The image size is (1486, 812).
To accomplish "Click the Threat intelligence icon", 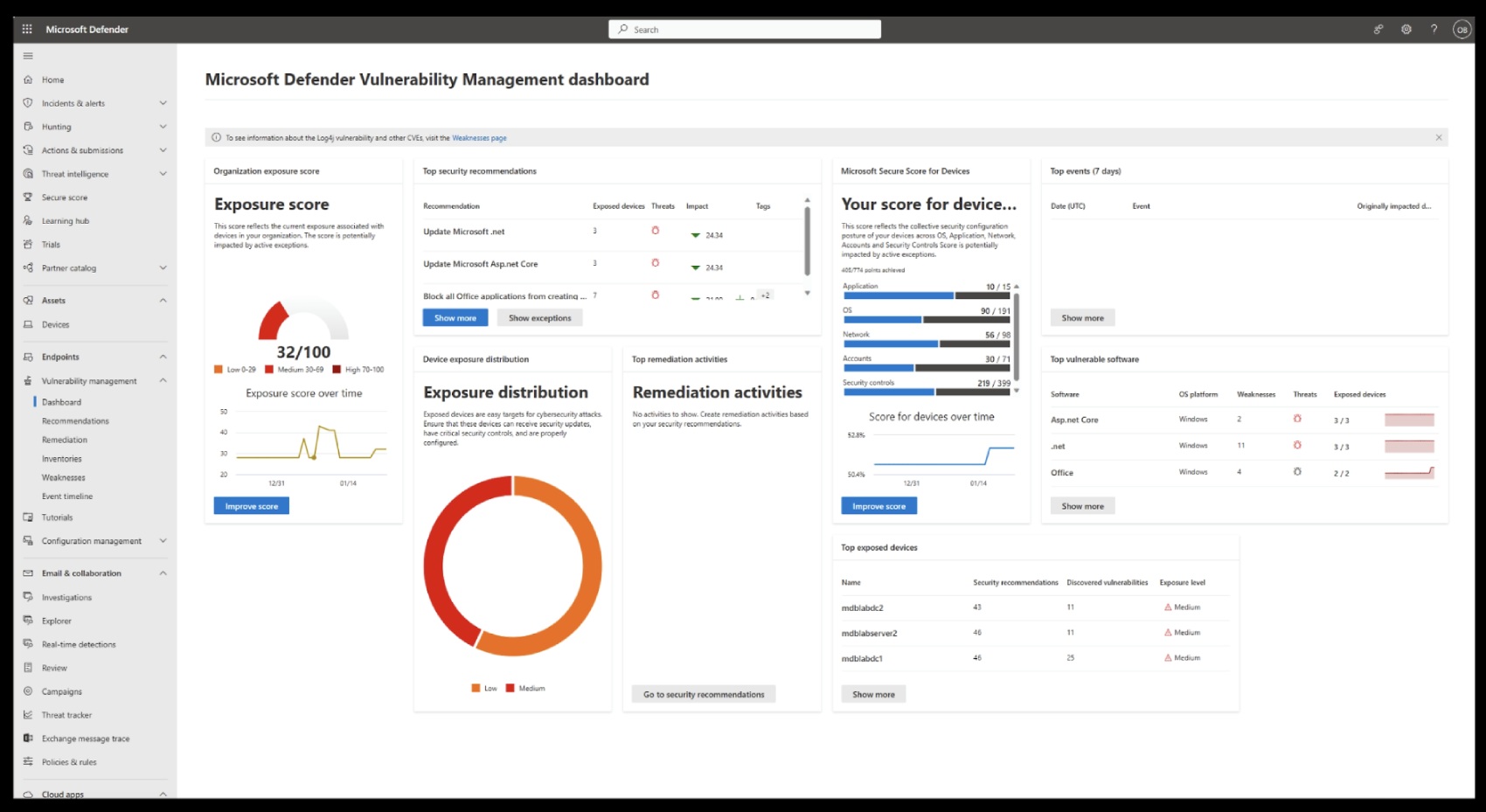I will pos(28,174).
